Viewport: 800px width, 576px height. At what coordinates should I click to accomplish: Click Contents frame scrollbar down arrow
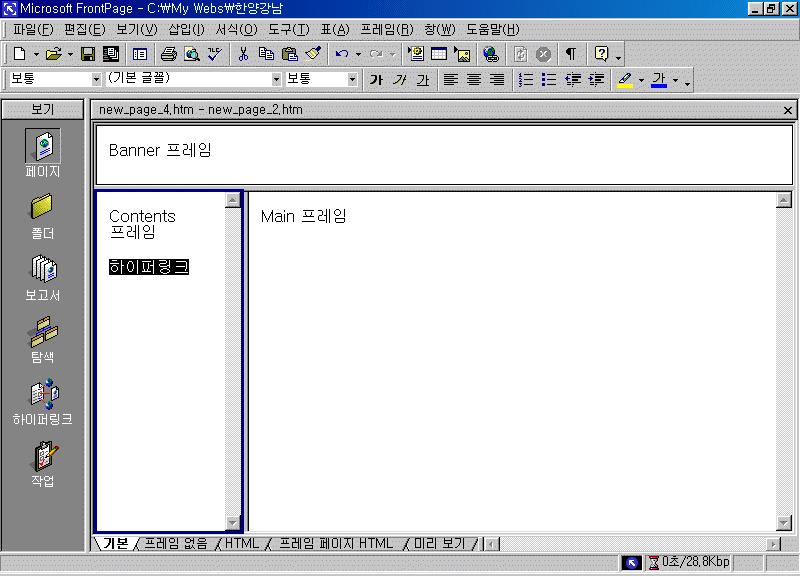pyautogui.click(x=233, y=523)
